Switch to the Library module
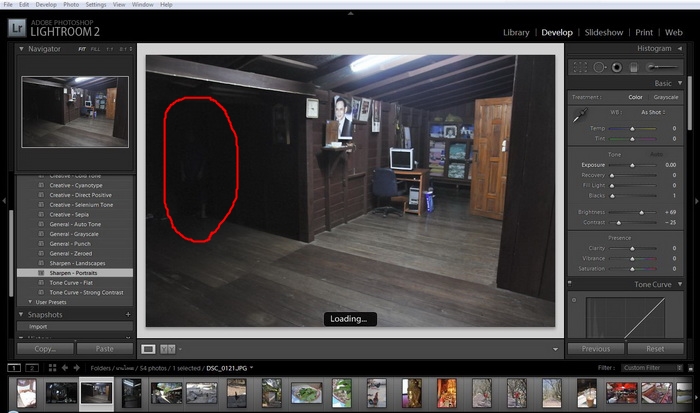The height and width of the screenshot is (413, 700). pos(516,32)
